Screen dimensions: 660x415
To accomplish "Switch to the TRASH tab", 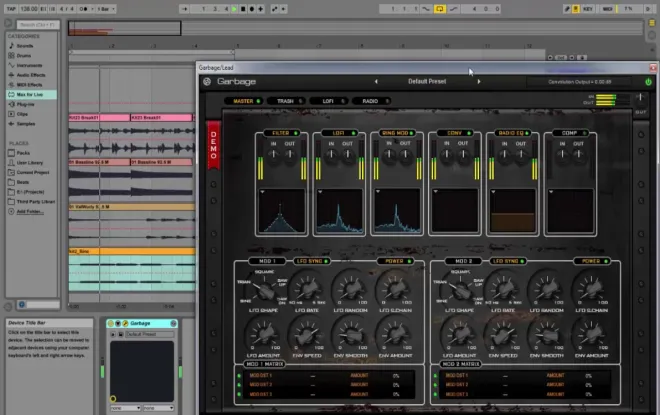I will coord(286,101).
